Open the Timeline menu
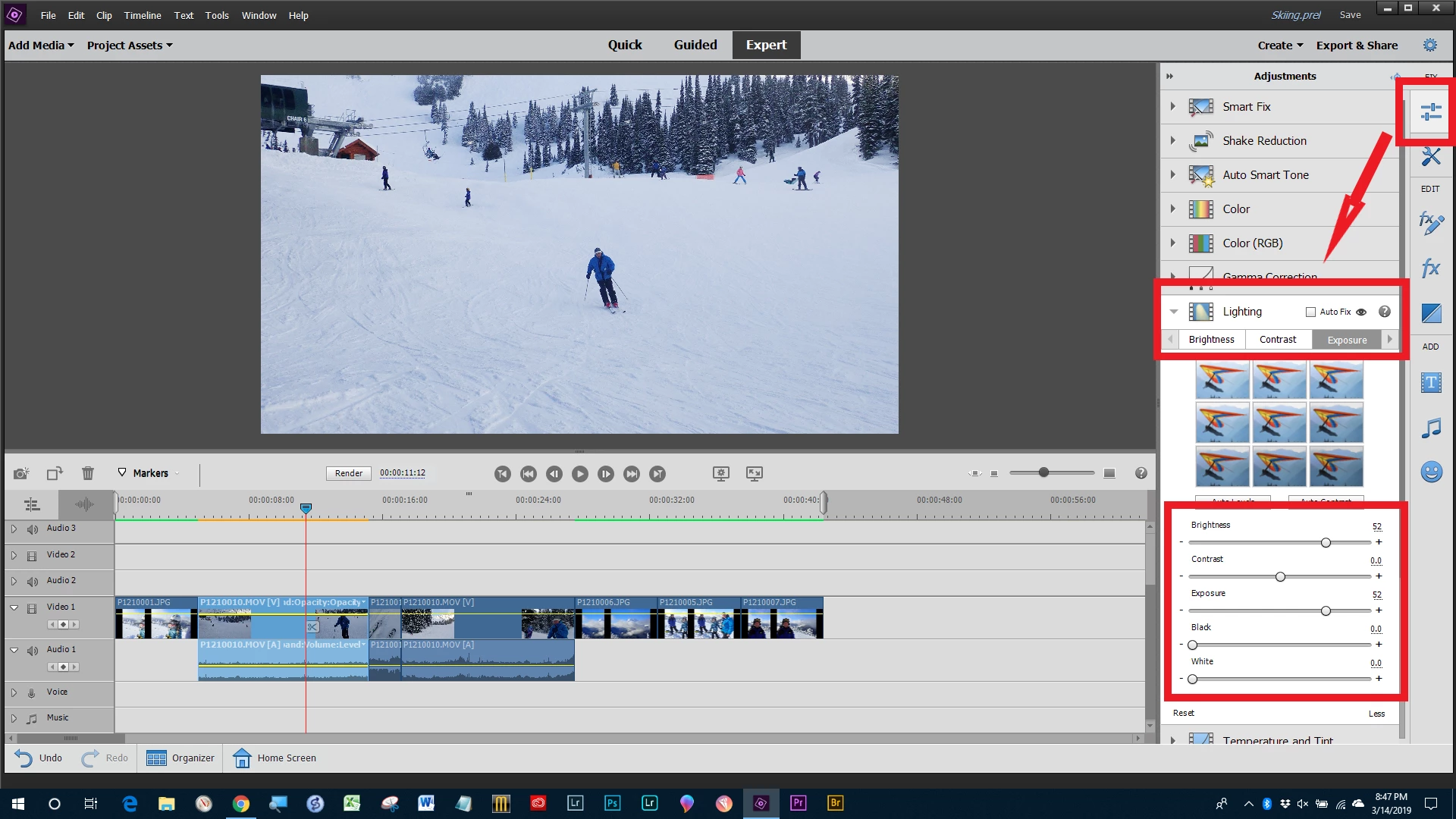 (143, 15)
